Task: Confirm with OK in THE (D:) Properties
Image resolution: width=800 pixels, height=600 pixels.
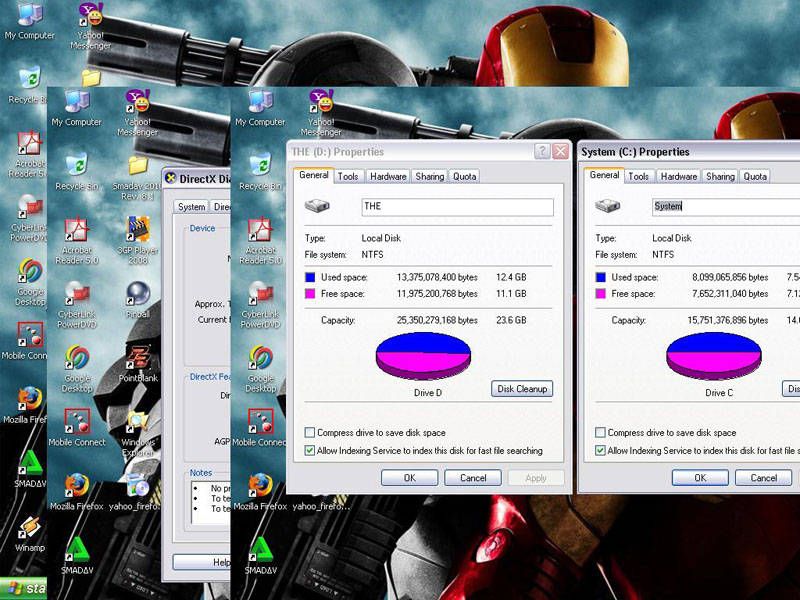Action: pyautogui.click(x=409, y=478)
